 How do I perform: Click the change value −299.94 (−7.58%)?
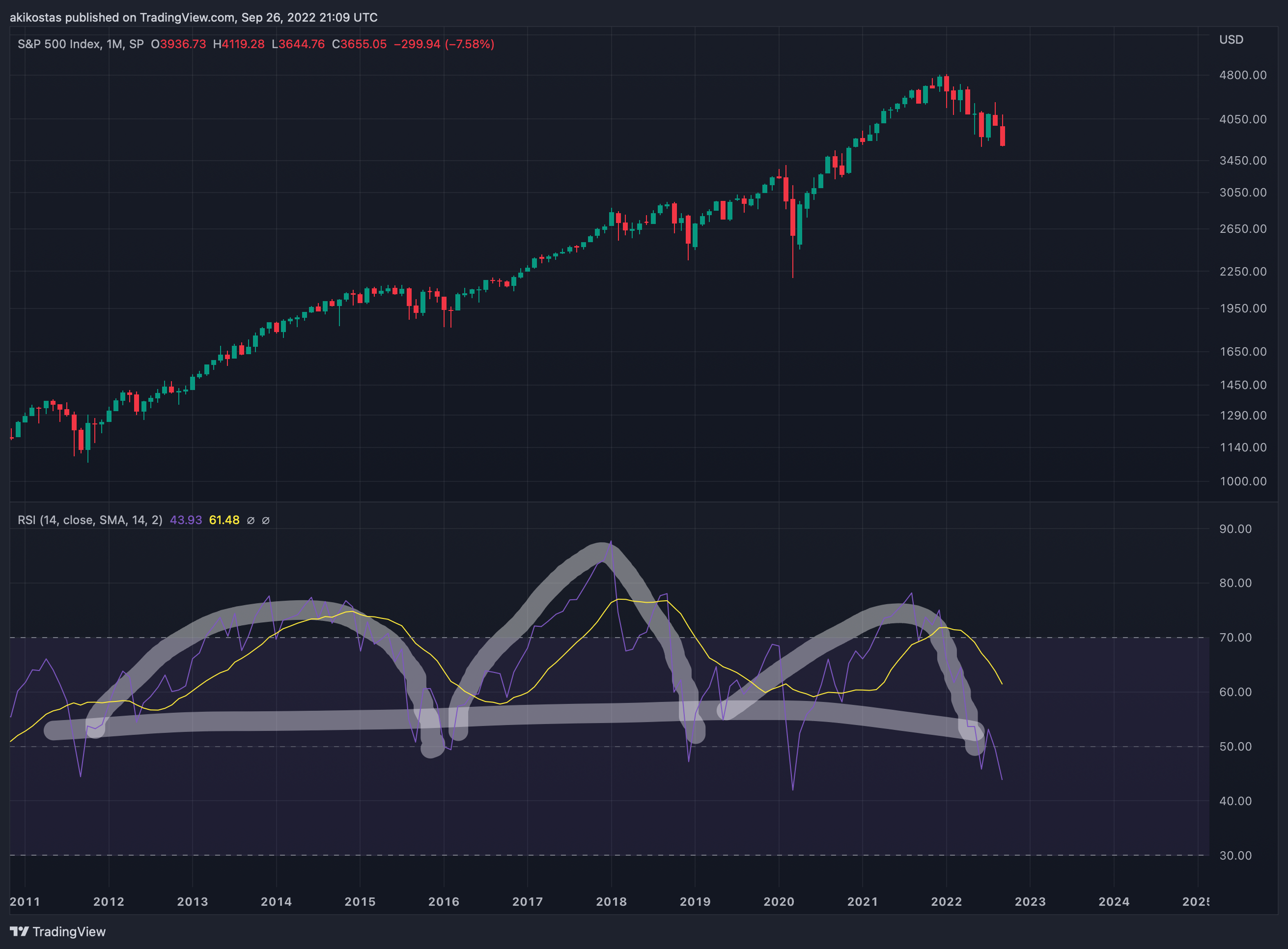[x=444, y=44]
